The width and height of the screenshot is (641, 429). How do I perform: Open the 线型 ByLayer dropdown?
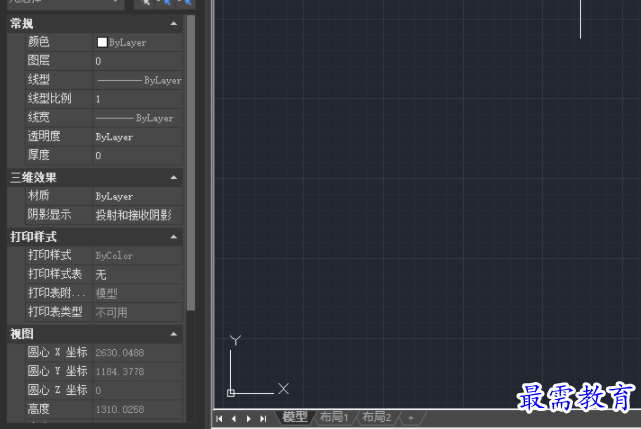coord(137,80)
